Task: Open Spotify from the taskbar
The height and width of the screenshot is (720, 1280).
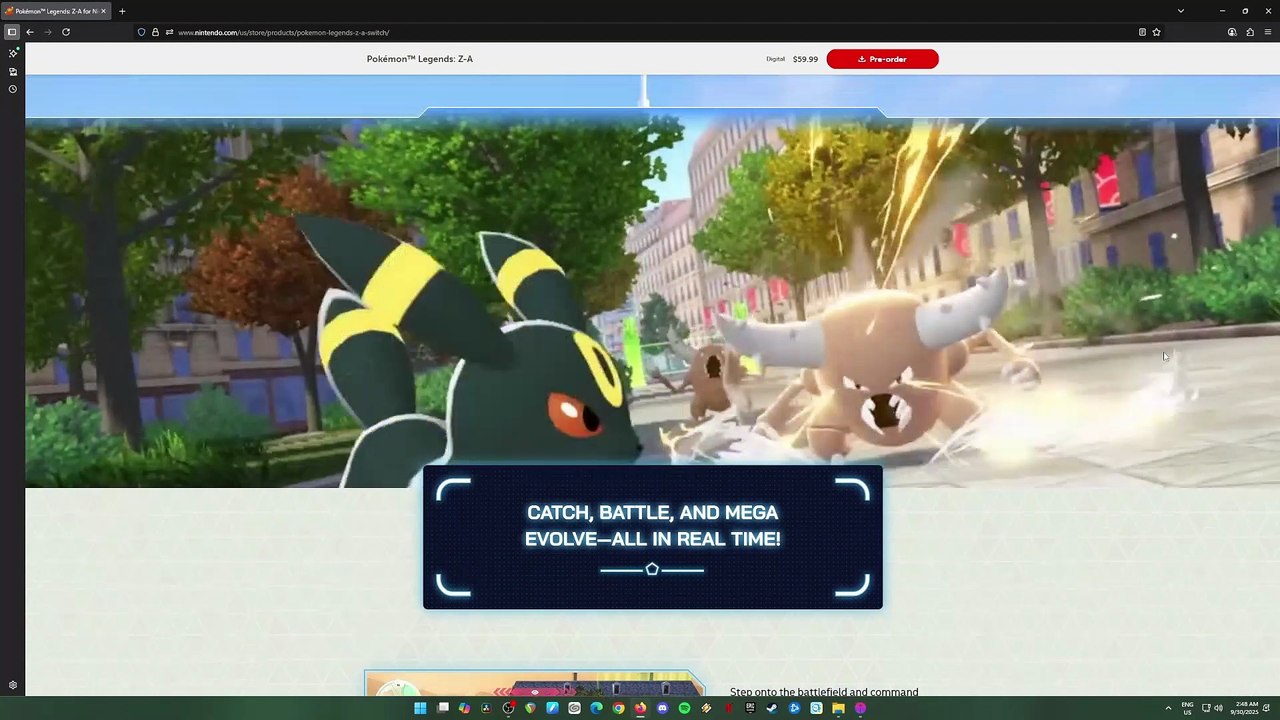Action: (x=684, y=708)
